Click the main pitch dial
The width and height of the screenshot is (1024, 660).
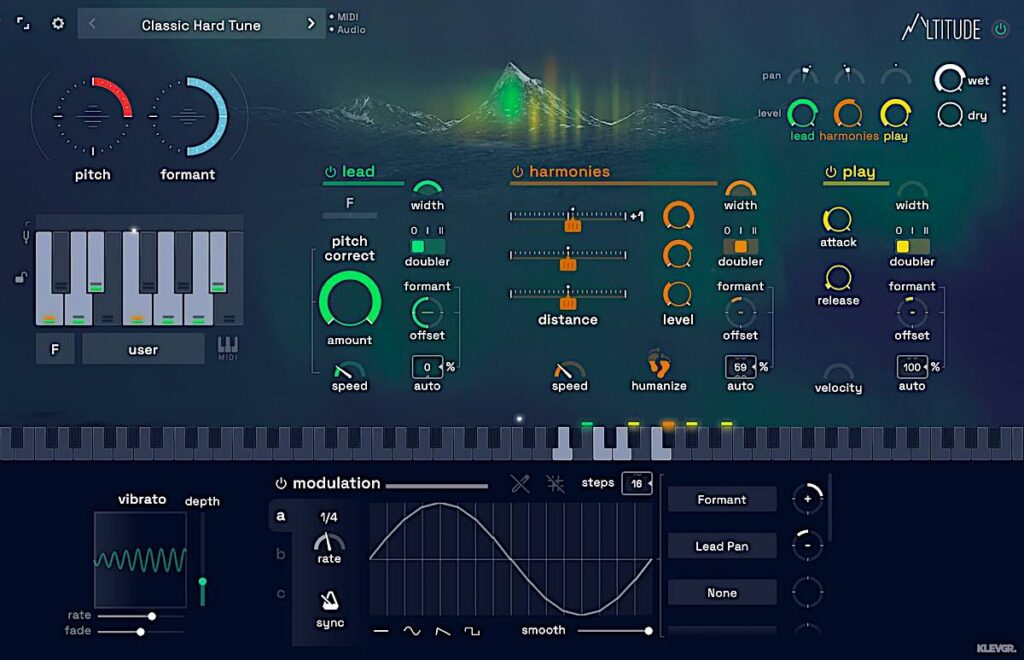pos(93,116)
